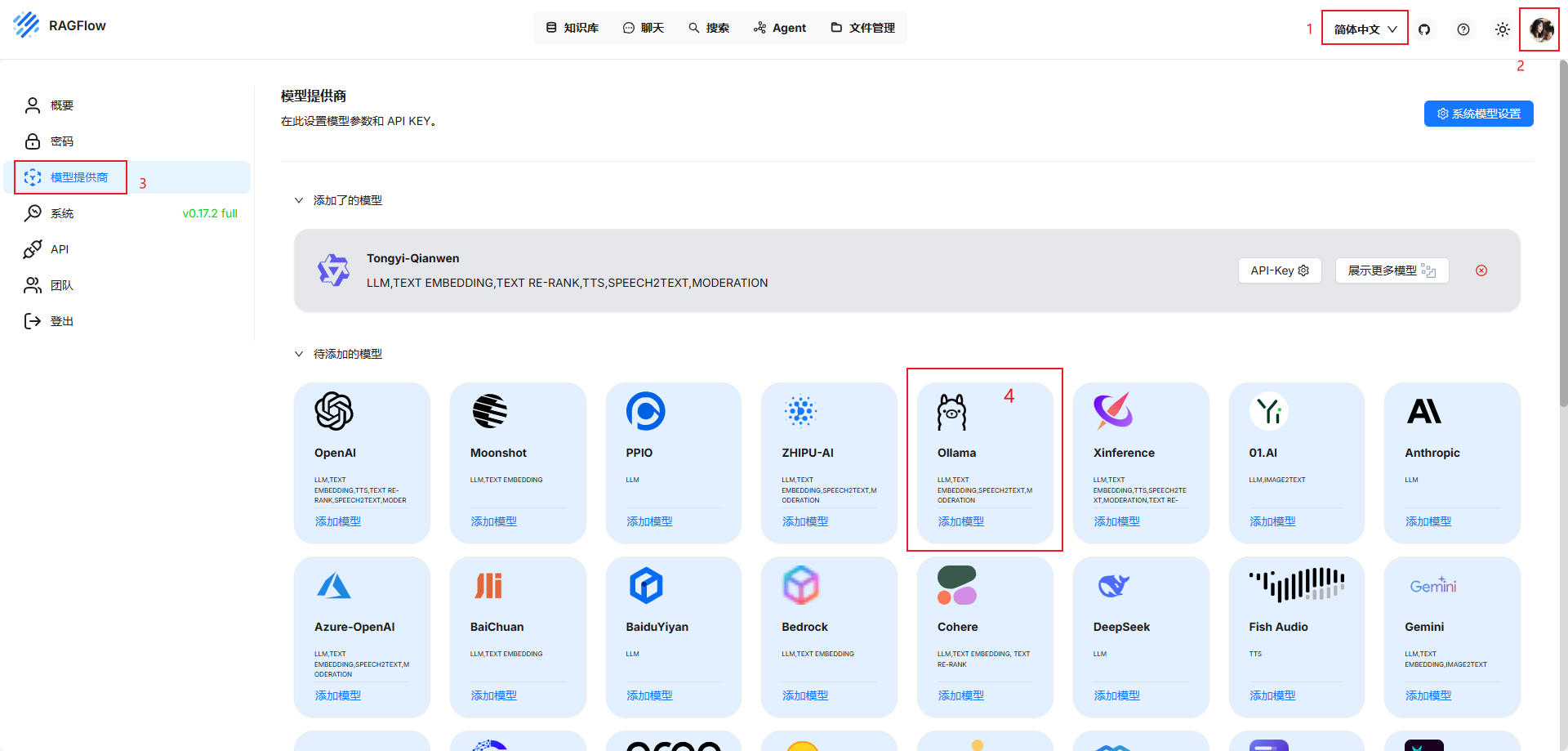Click 添加模型 under DeepSeek
The height and width of the screenshot is (751, 1568).
pos(1117,695)
